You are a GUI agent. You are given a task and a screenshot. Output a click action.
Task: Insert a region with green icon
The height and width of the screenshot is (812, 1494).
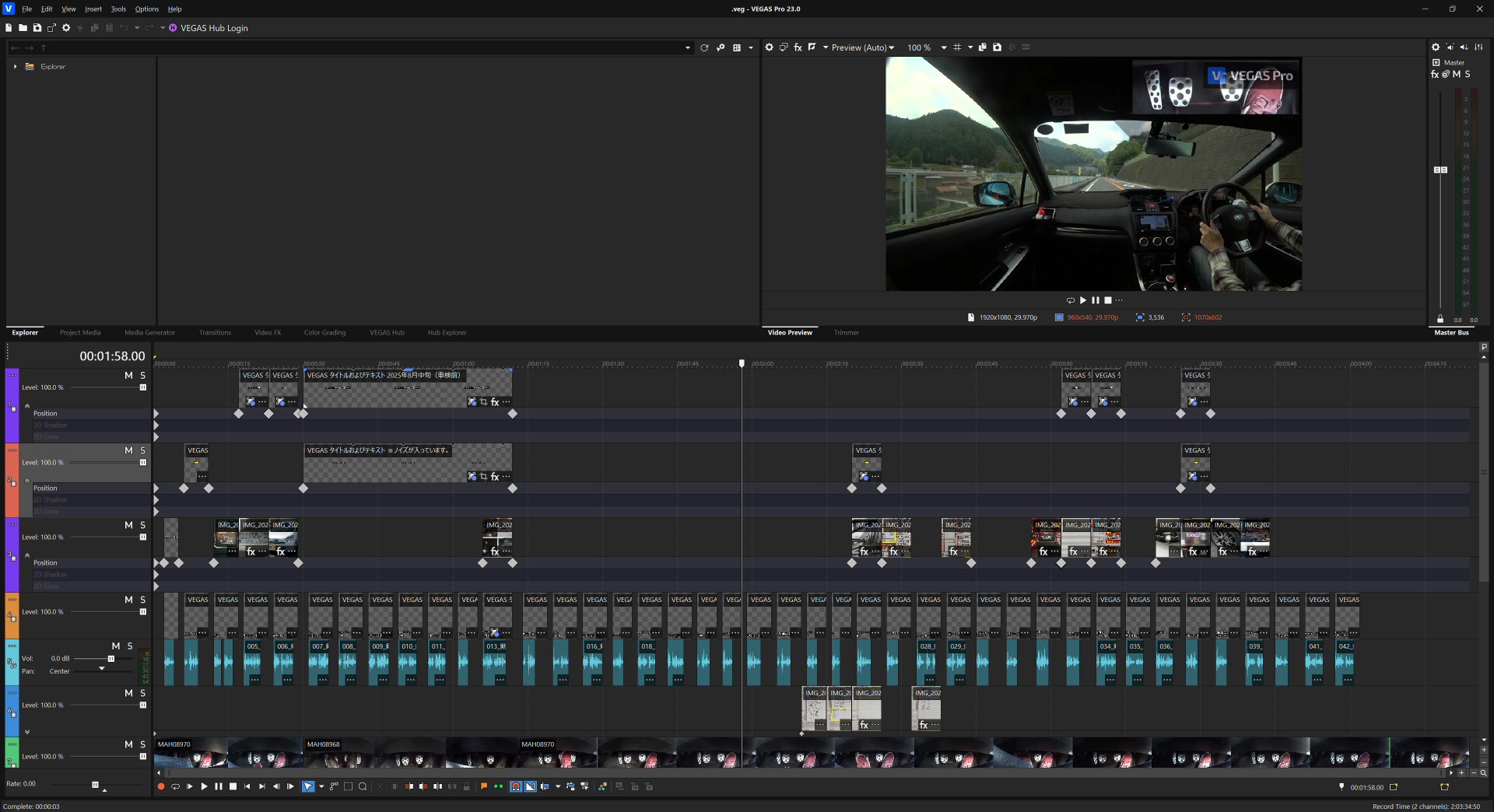point(498,786)
